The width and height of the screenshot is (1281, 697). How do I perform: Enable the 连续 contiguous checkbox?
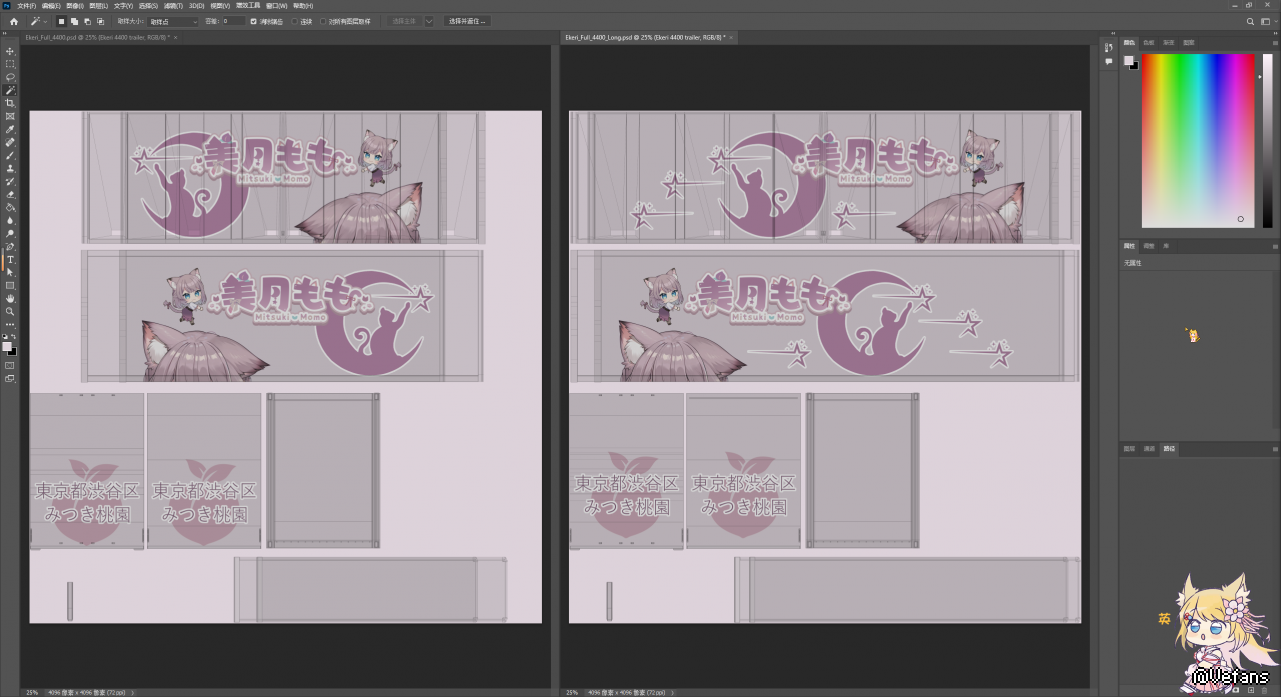tap(295, 21)
